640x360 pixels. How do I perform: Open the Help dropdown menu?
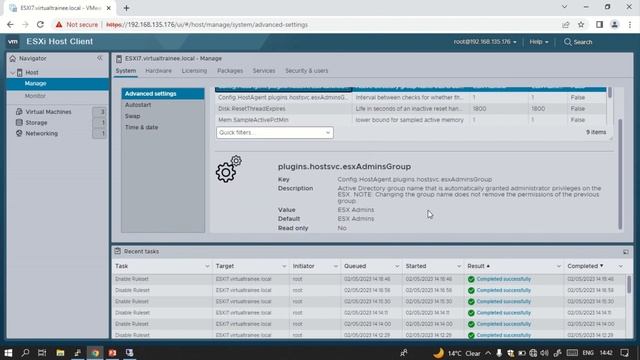(x=539, y=42)
